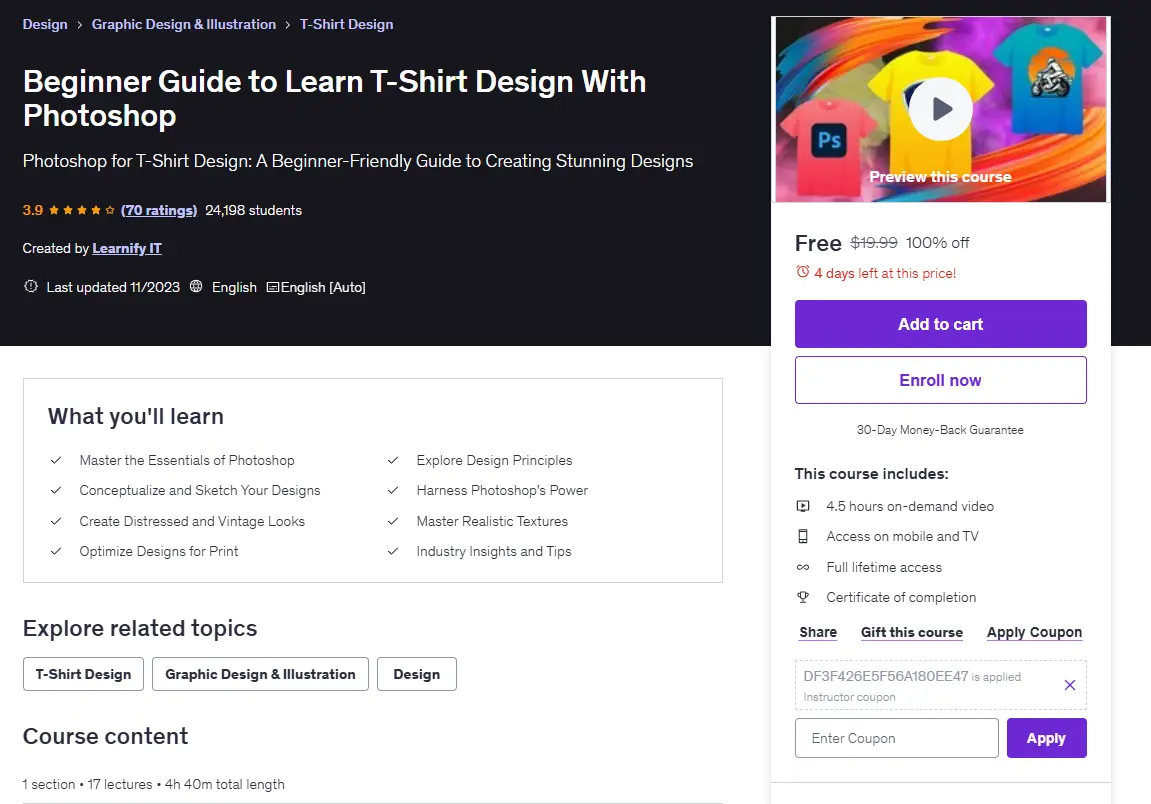Image resolution: width=1151 pixels, height=804 pixels.
Task: Click the Share link
Action: (818, 632)
